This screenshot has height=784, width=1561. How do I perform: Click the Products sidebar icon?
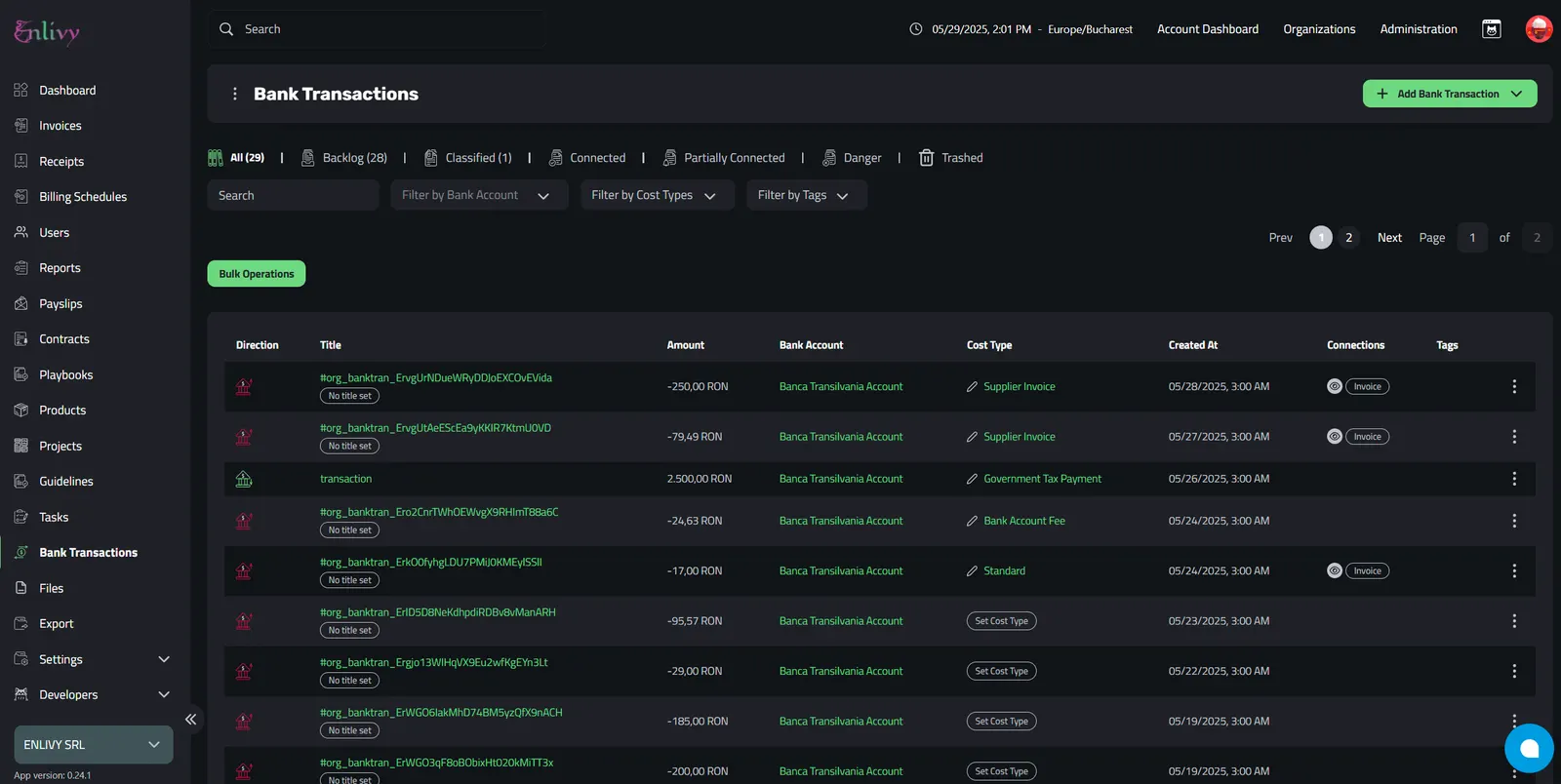21,411
